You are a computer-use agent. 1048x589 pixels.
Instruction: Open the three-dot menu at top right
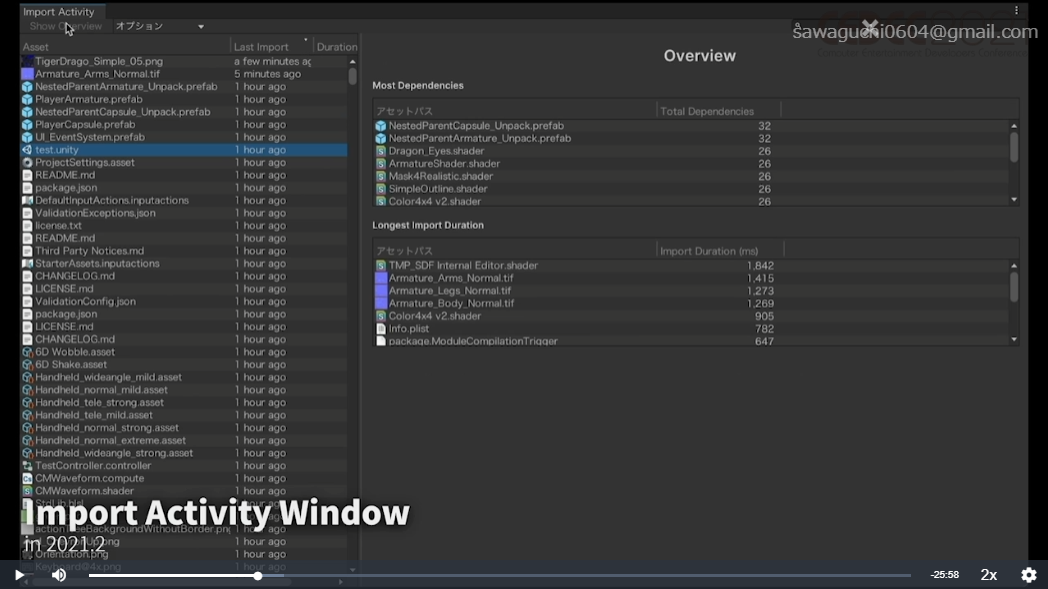pyautogui.click(x=1015, y=8)
